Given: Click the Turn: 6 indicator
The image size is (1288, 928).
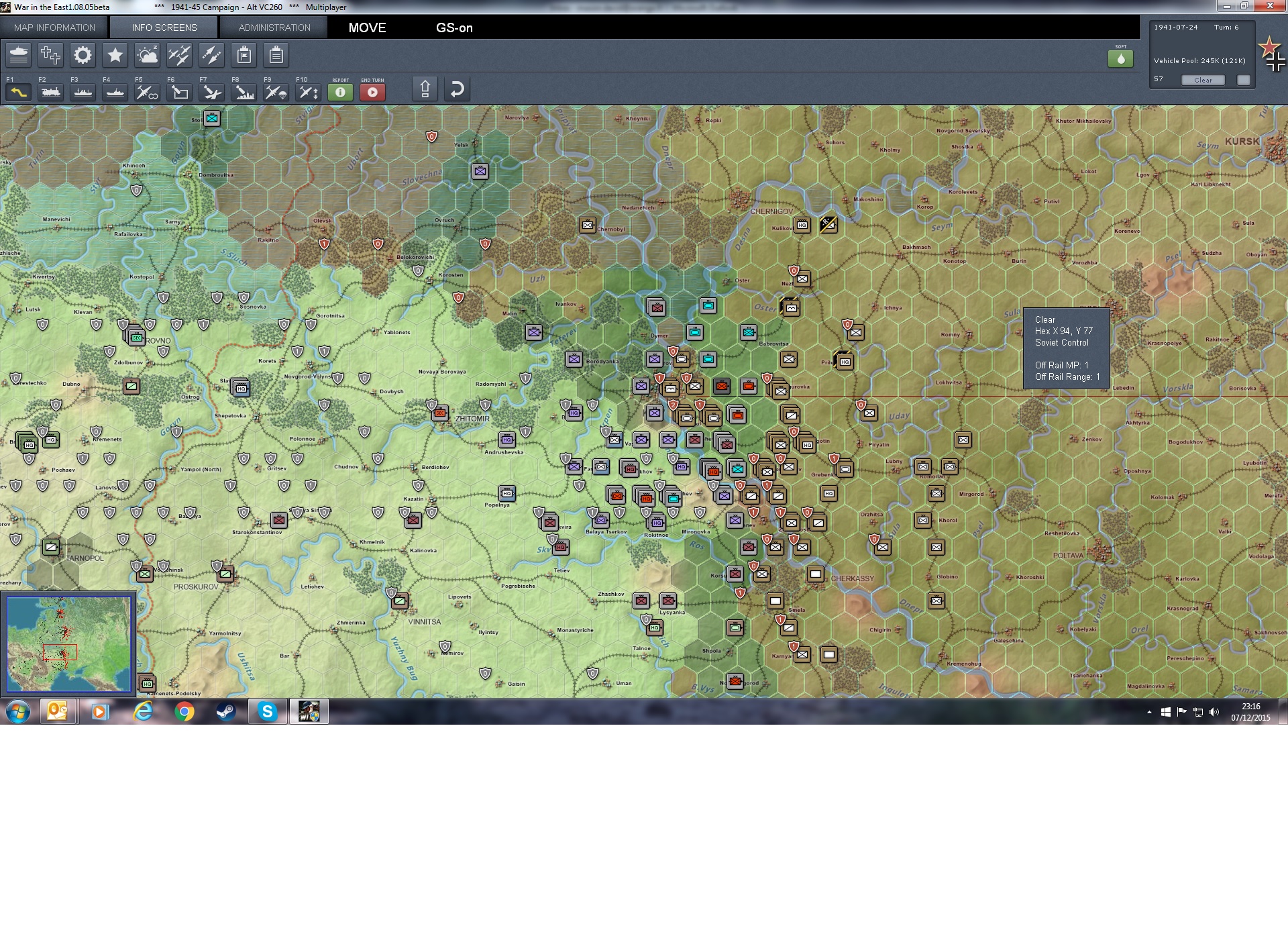Looking at the screenshot, I should [x=1226, y=28].
